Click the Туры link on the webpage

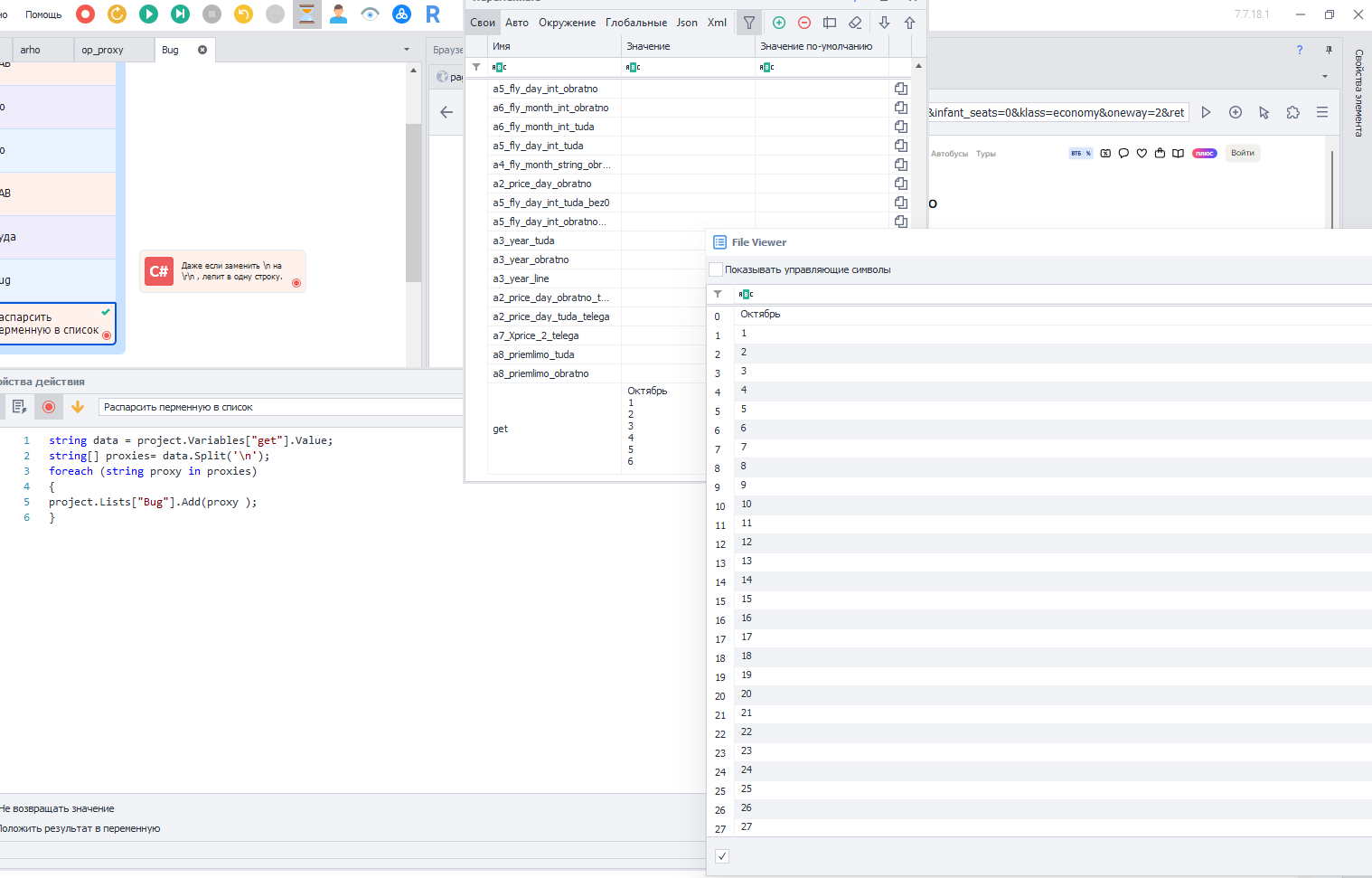click(986, 154)
